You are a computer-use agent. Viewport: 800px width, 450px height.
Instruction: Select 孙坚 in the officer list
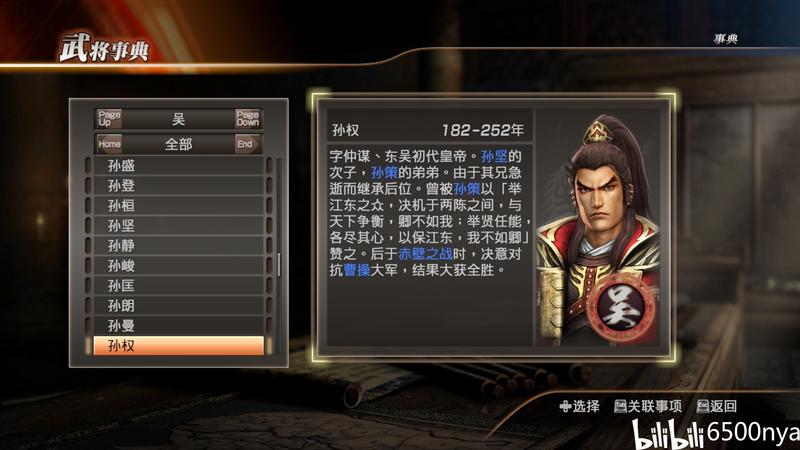(179, 226)
